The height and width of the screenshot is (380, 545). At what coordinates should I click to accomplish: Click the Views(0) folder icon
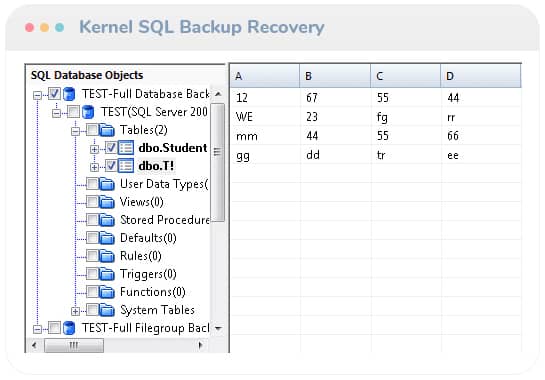click(x=107, y=202)
